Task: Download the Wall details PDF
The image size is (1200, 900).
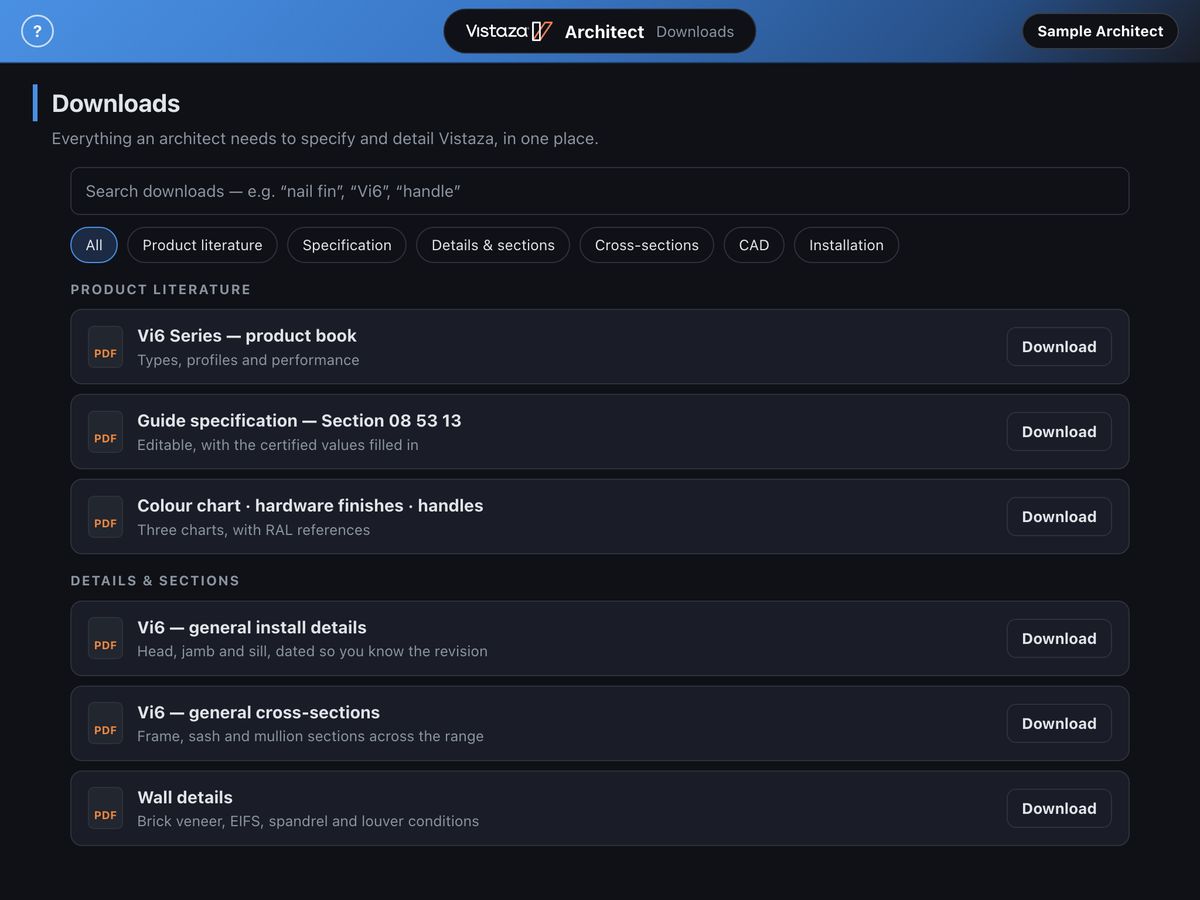Action: pyautogui.click(x=1059, y=809)
